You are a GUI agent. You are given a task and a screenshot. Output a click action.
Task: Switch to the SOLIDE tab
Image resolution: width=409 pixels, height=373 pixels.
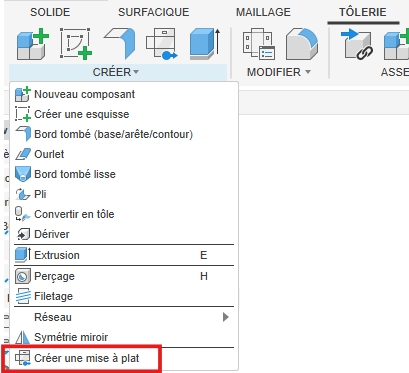pos(50,12)
